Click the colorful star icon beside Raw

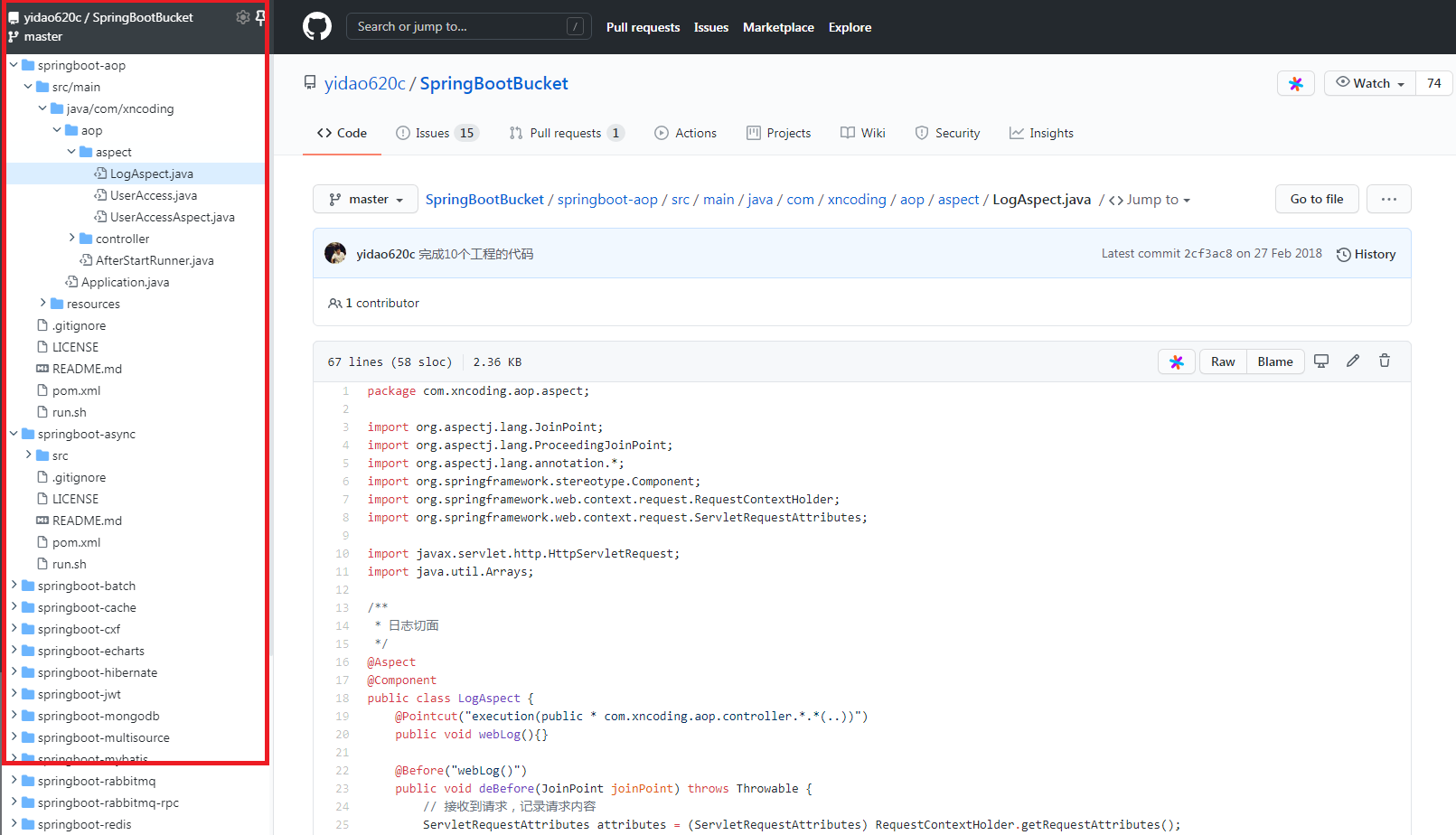(x=1176, y=361)
